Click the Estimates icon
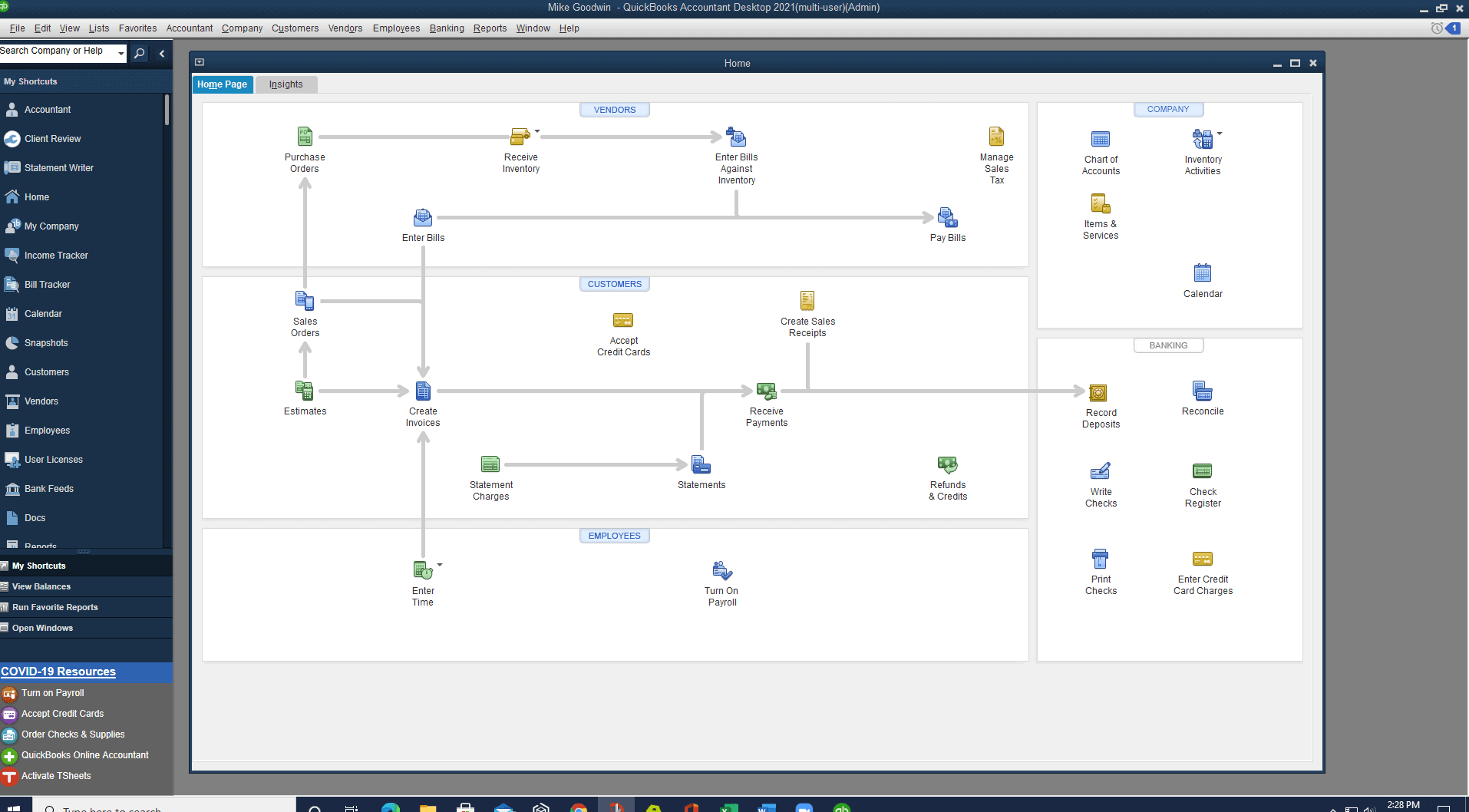This screenshot has width=1469, height=812. (x=305, y=391)
